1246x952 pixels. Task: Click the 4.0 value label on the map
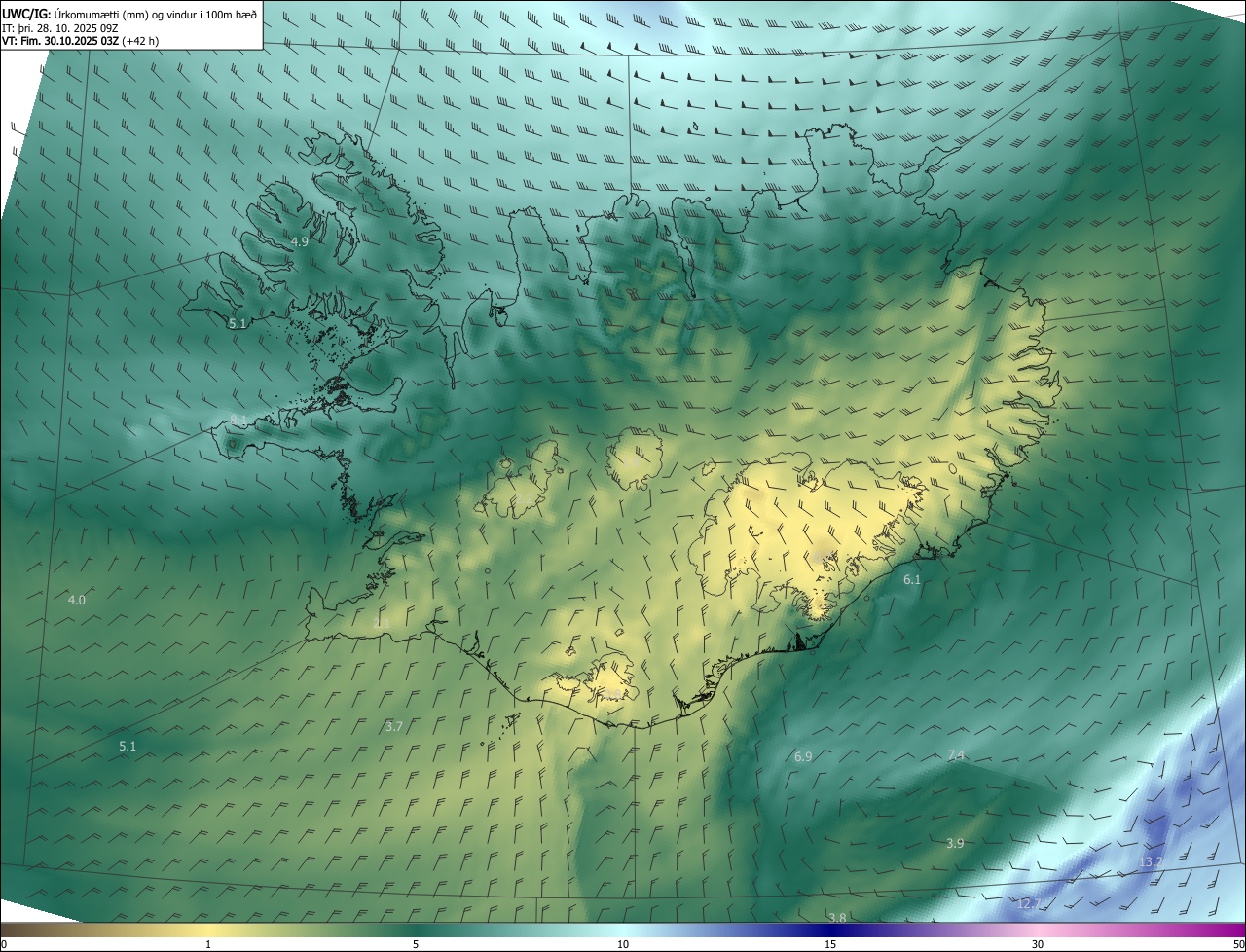[x=77, y=600]
